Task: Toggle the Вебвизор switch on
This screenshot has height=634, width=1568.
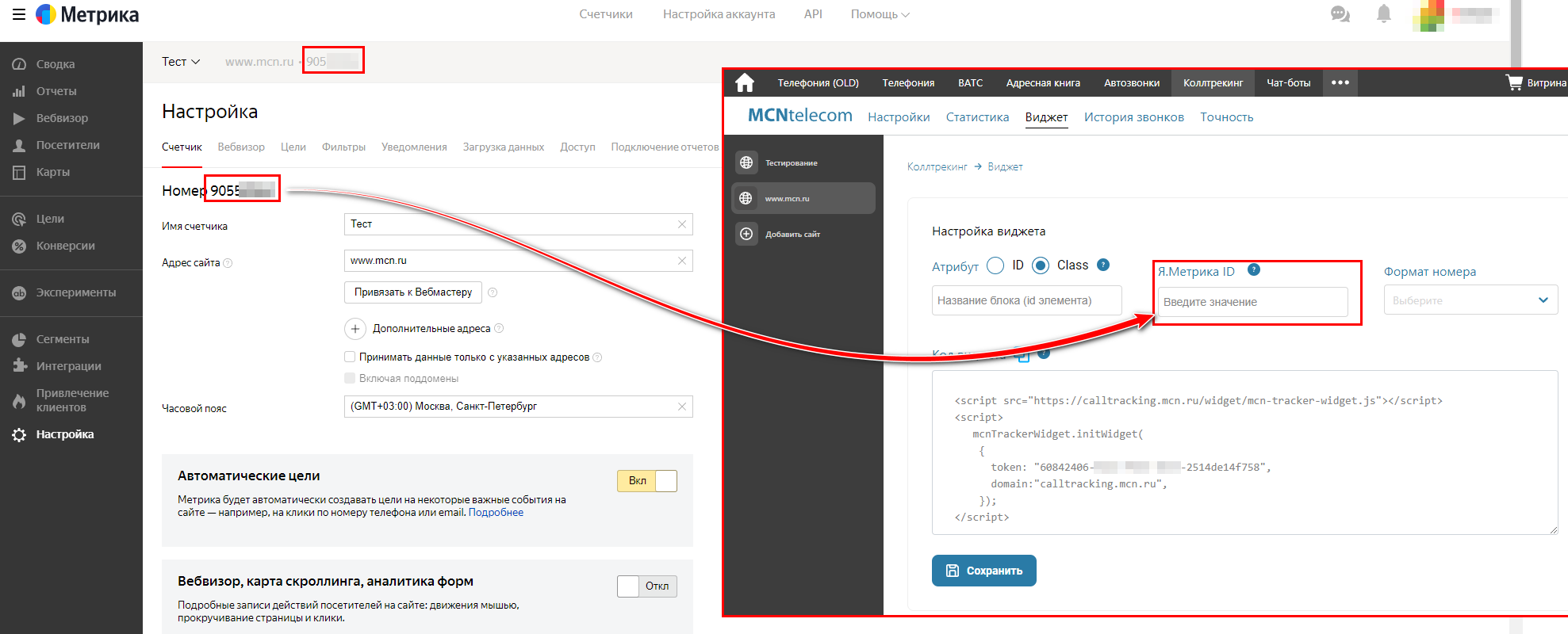Action: (647, 586)
